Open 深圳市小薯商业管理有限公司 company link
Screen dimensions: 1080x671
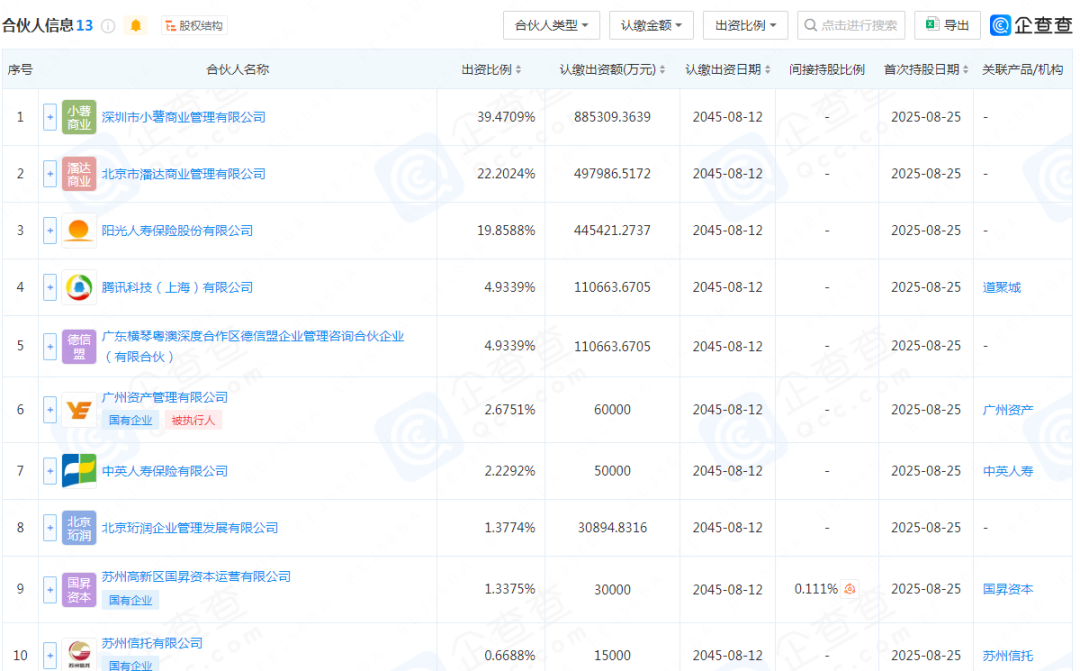183,117
